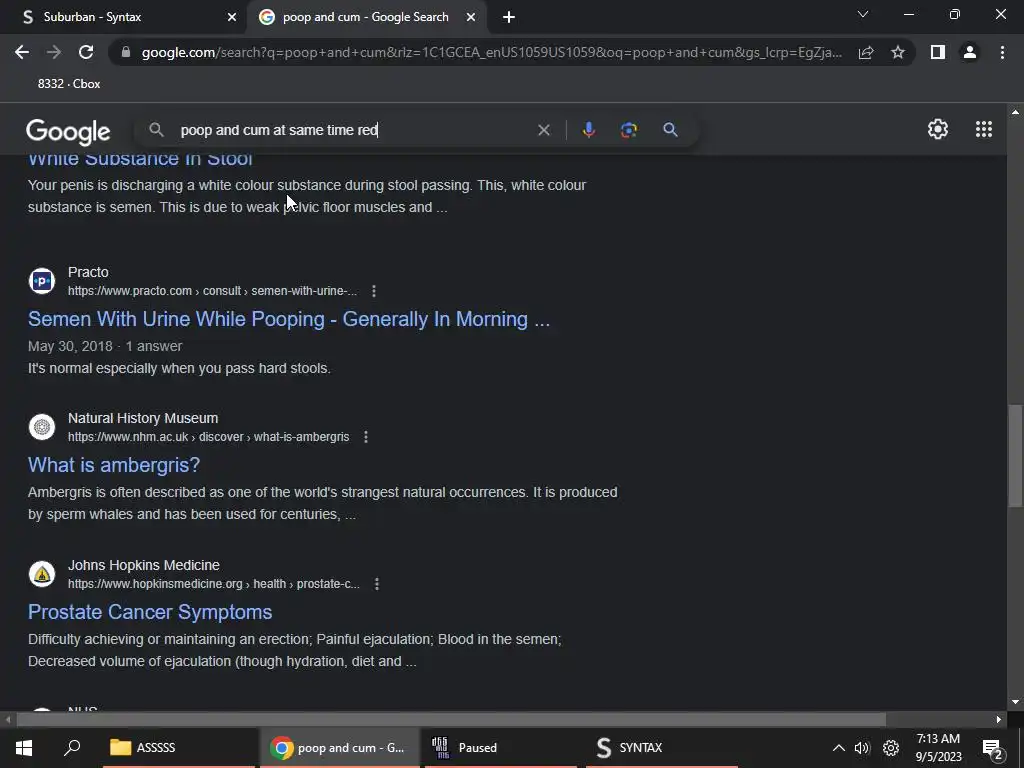Click the Natural History Museum site name
This screenshot has height=768, width=1024.
point(143,418)
